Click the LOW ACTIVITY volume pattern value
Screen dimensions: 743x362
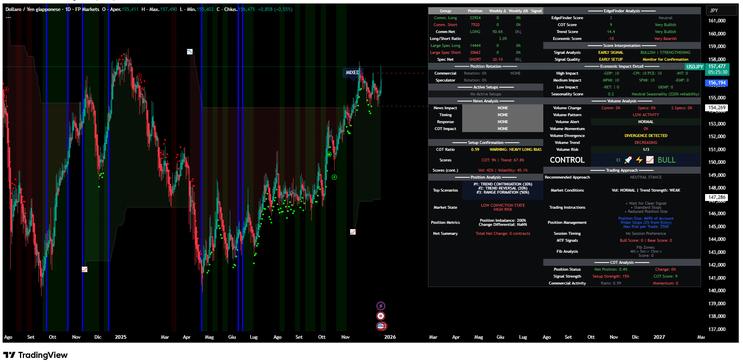tap(645, 115)
